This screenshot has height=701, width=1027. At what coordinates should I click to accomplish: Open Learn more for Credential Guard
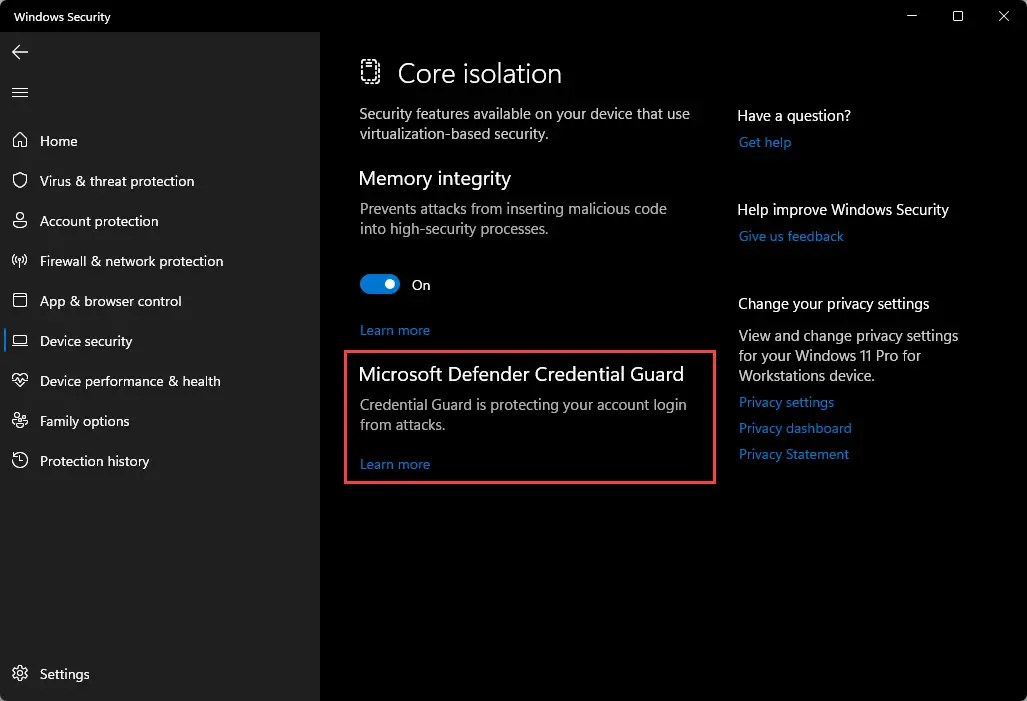(x=394, y=464)
